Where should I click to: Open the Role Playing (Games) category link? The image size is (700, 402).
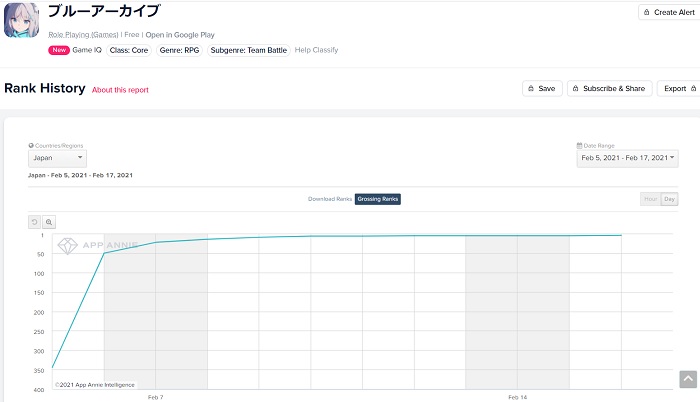83,35
